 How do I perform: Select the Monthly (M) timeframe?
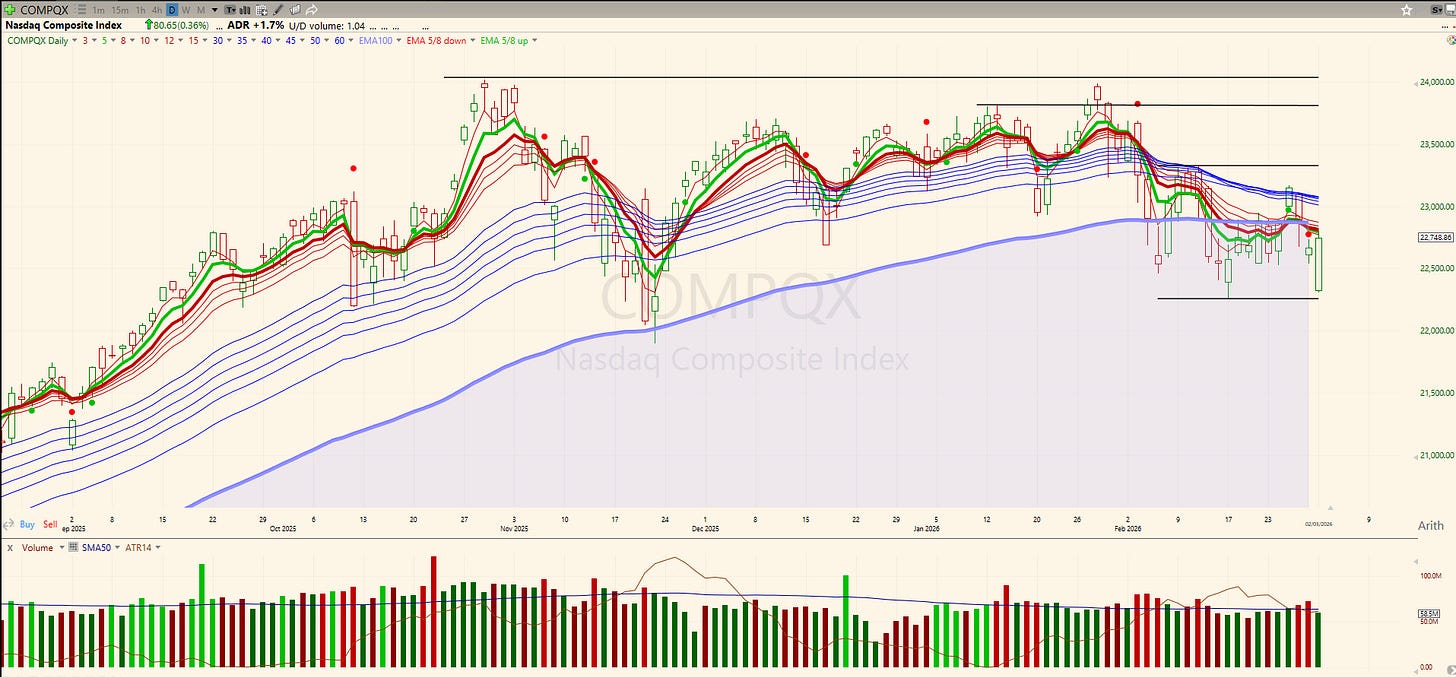201,10
